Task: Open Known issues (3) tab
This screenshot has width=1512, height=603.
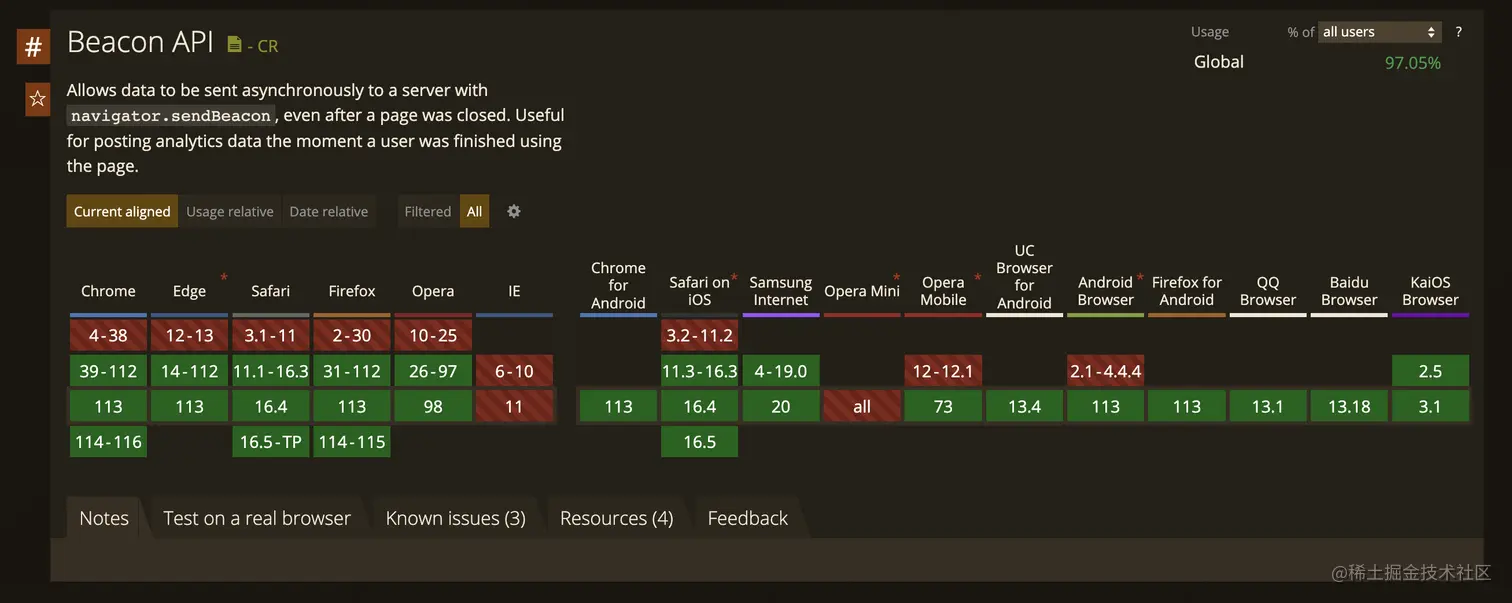Action: [456, 518]
